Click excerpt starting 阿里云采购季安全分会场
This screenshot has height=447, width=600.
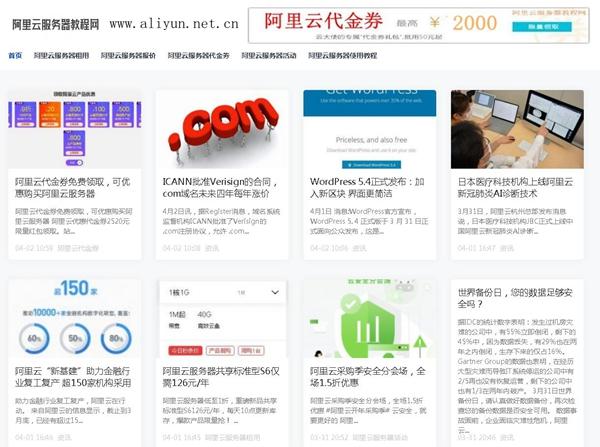[x=368, y=411]
